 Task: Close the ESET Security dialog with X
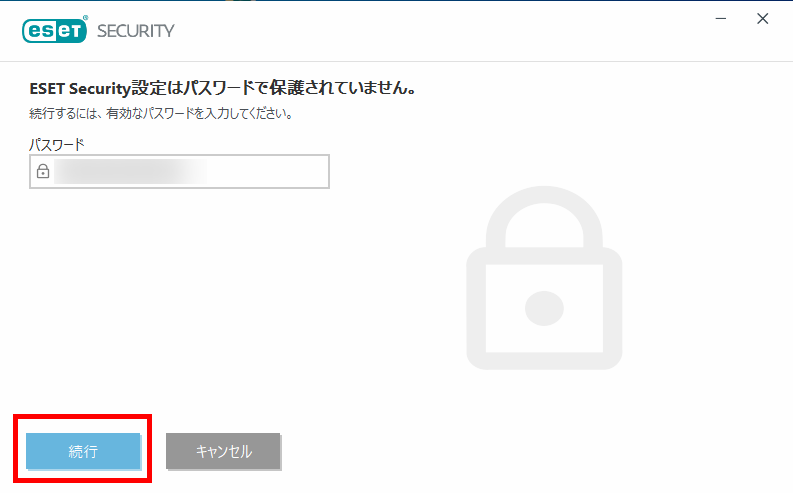point(763,19)
